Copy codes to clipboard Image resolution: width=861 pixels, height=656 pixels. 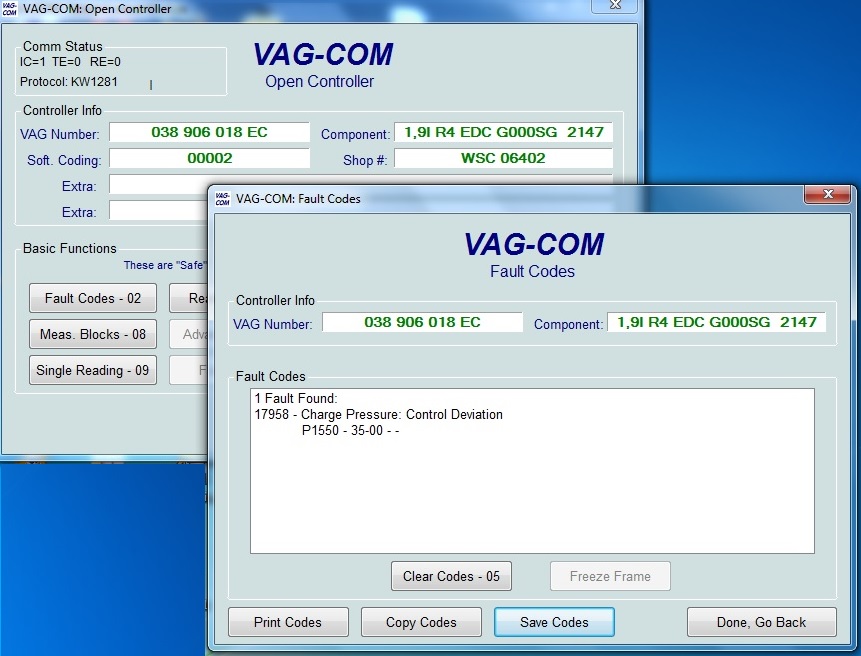pos(421,622)
